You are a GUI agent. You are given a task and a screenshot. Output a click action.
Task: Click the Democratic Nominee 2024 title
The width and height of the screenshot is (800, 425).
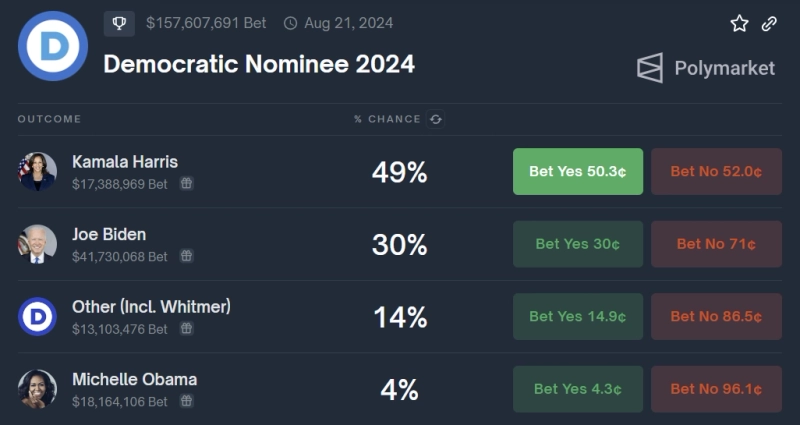click(x=259, y=64)
